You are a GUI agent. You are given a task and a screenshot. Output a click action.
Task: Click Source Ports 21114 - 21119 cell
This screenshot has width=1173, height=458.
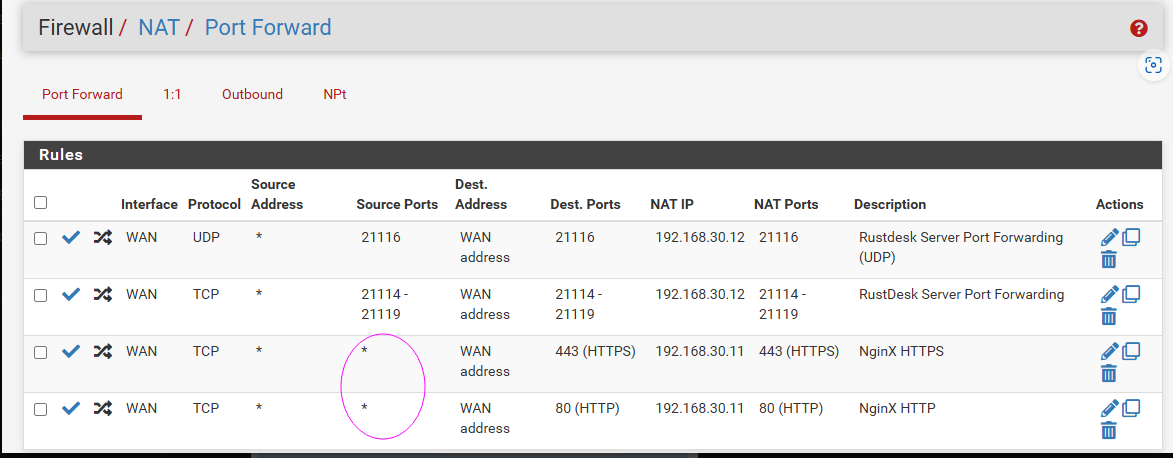385,305
